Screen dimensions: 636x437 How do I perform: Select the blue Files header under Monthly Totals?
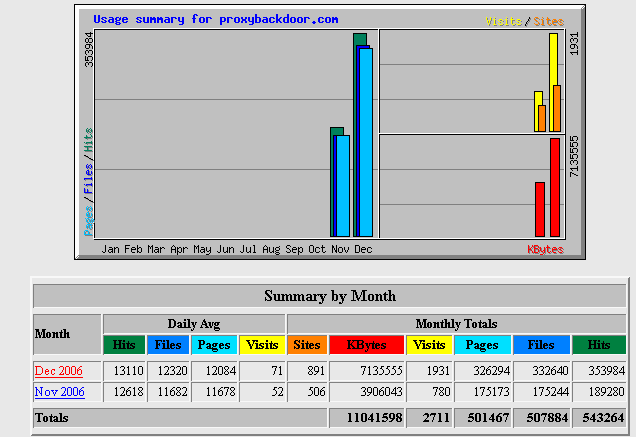(540, 345)
